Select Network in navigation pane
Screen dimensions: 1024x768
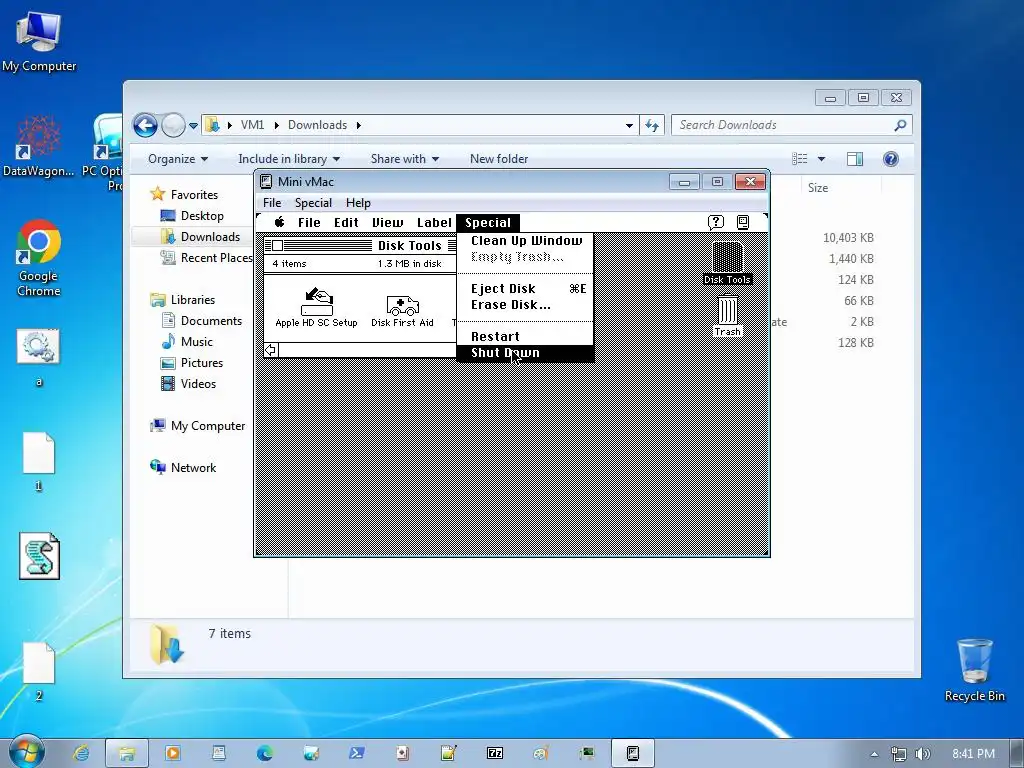click(184, 468)
